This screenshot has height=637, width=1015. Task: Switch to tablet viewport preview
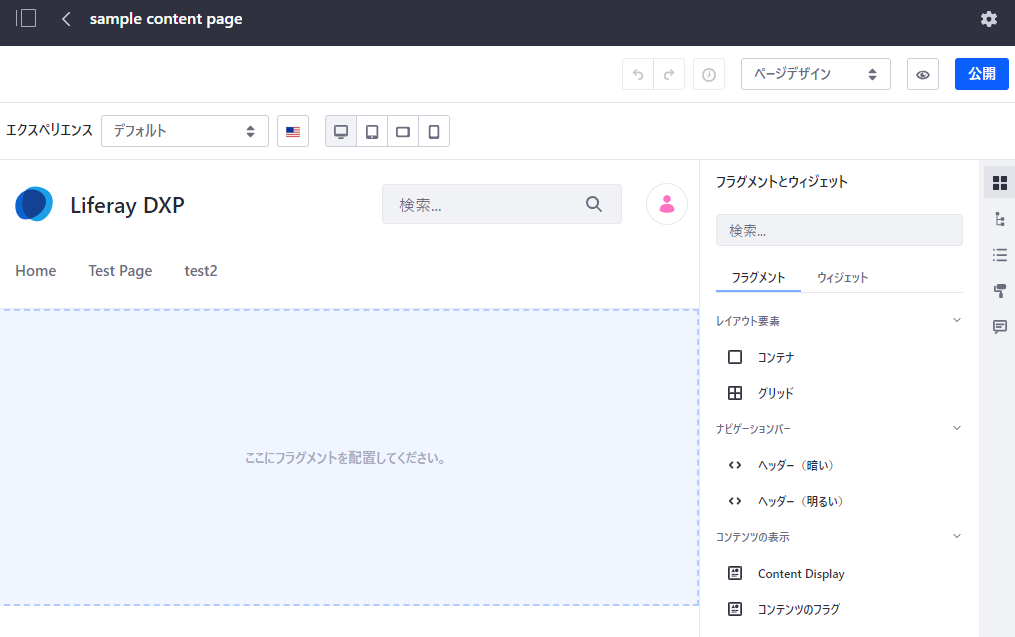[x=372, y=131]
